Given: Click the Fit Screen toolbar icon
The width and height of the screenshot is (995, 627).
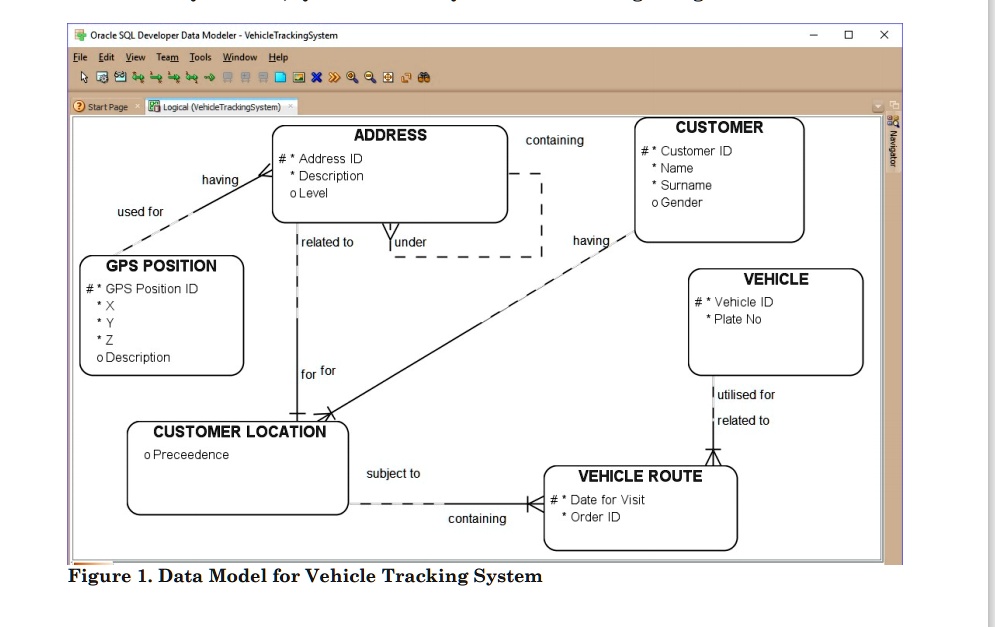Looking at the screenshot, I should pos(387,77).
